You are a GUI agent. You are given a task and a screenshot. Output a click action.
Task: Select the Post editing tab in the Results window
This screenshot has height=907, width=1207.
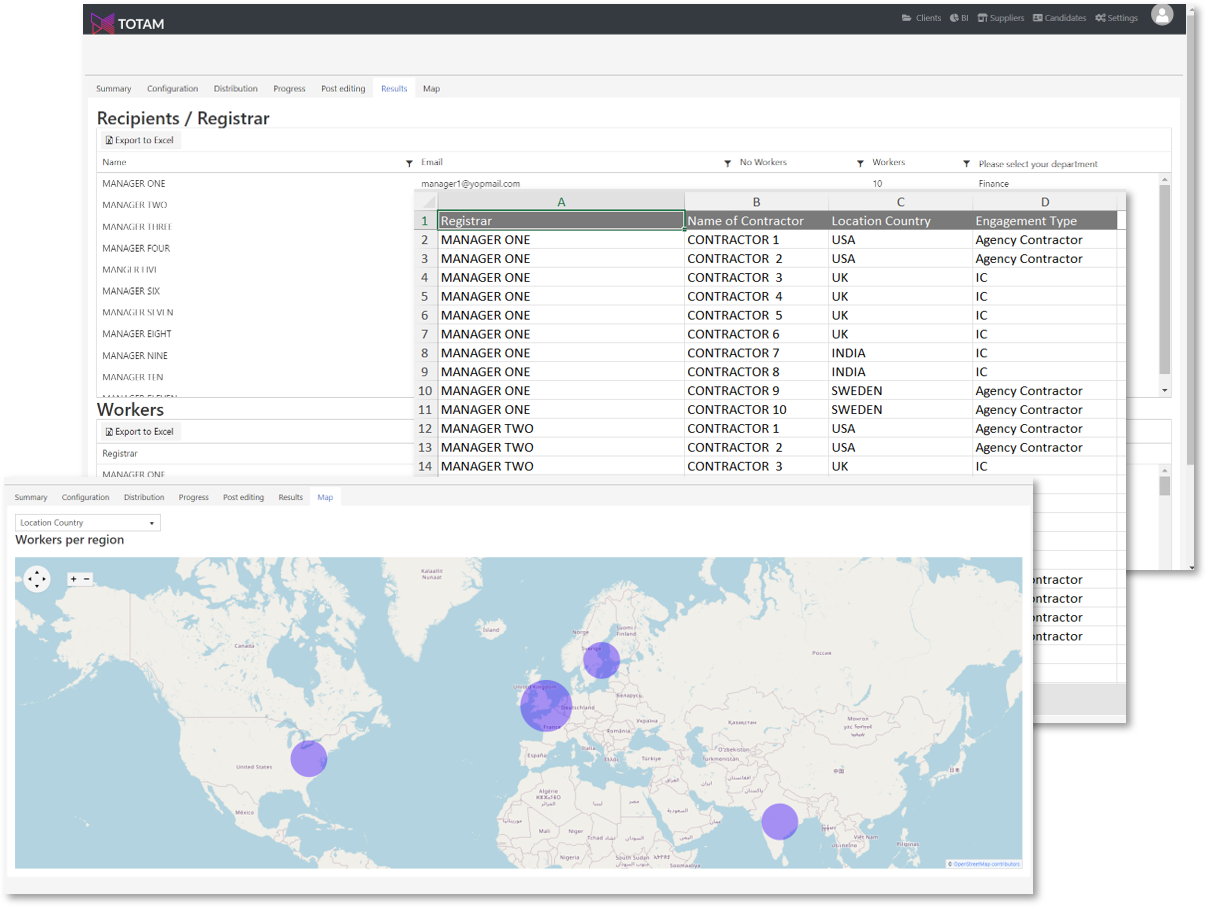click(343, 89)
